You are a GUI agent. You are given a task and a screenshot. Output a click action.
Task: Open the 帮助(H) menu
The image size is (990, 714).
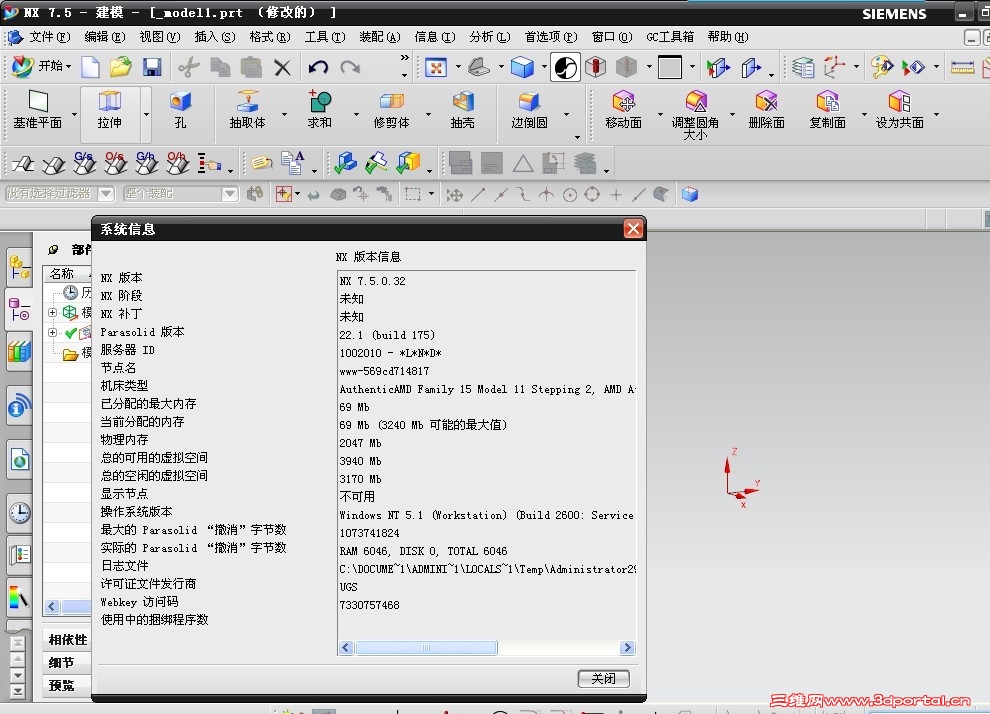[x=728, y=37]
